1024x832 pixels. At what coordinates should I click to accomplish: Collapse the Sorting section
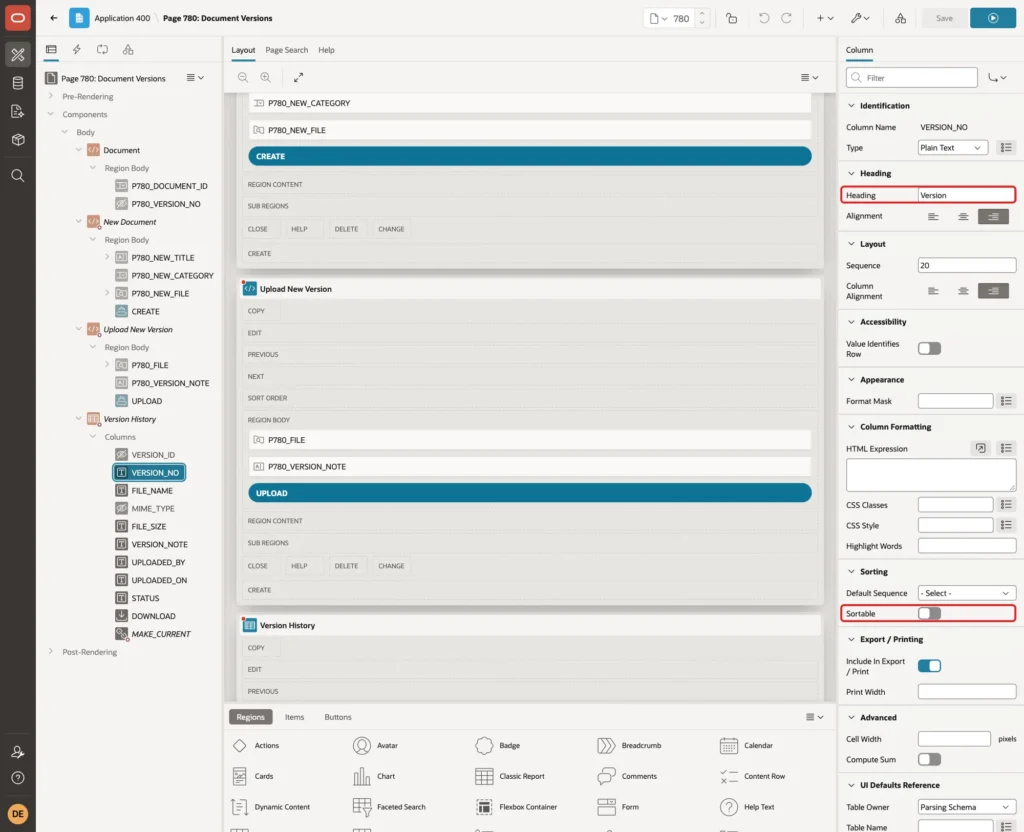click(x=851, y=571)
